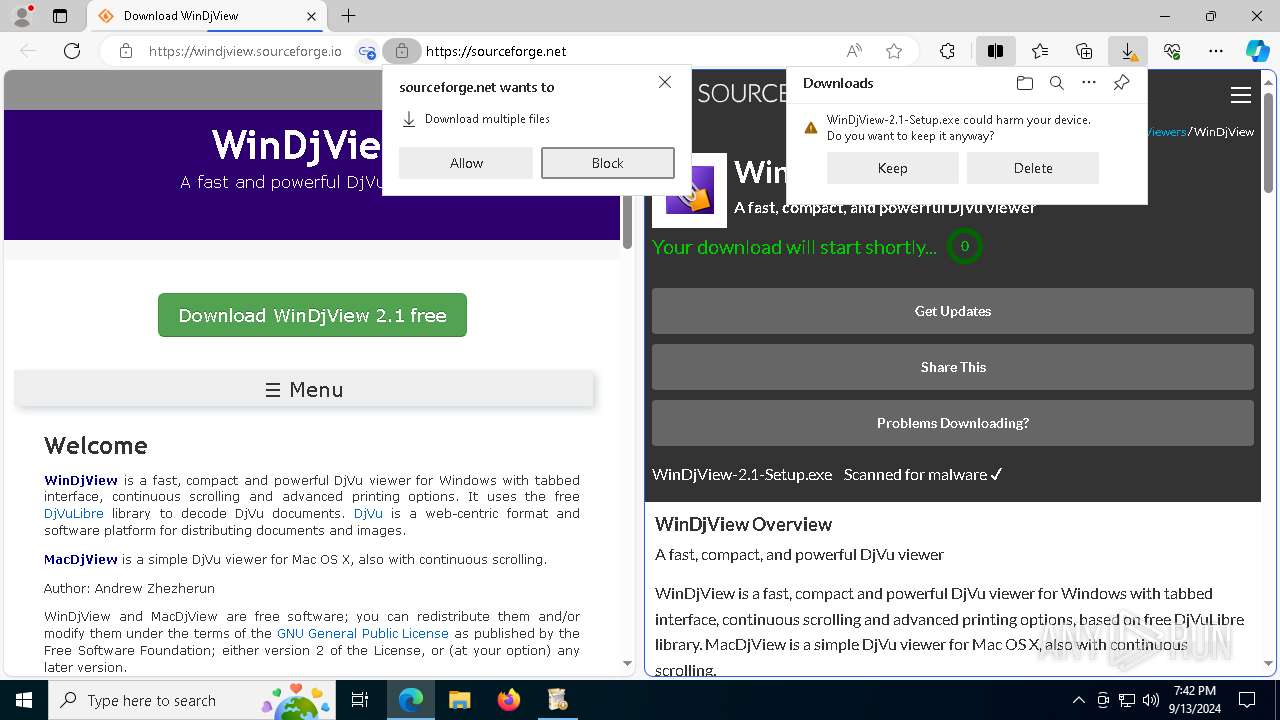The width and height of the screenshot is (1280, 720).
Task: Open more options in Downloads panel
Action: click(1089, 83)
